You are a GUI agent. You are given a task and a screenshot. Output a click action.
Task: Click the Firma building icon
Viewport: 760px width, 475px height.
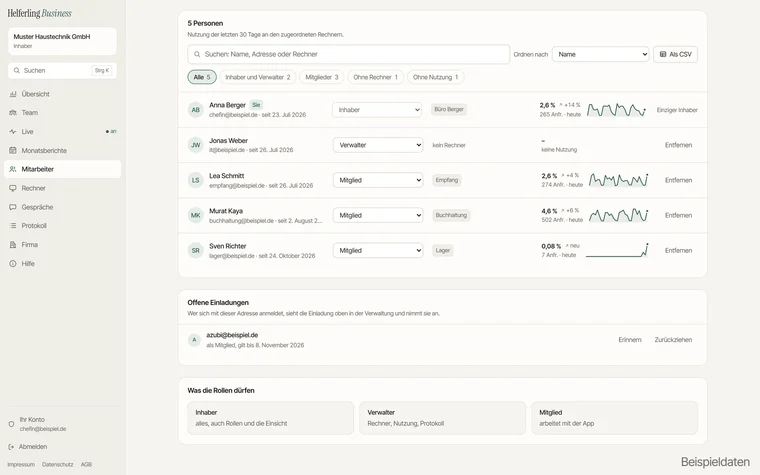point(13,245)
